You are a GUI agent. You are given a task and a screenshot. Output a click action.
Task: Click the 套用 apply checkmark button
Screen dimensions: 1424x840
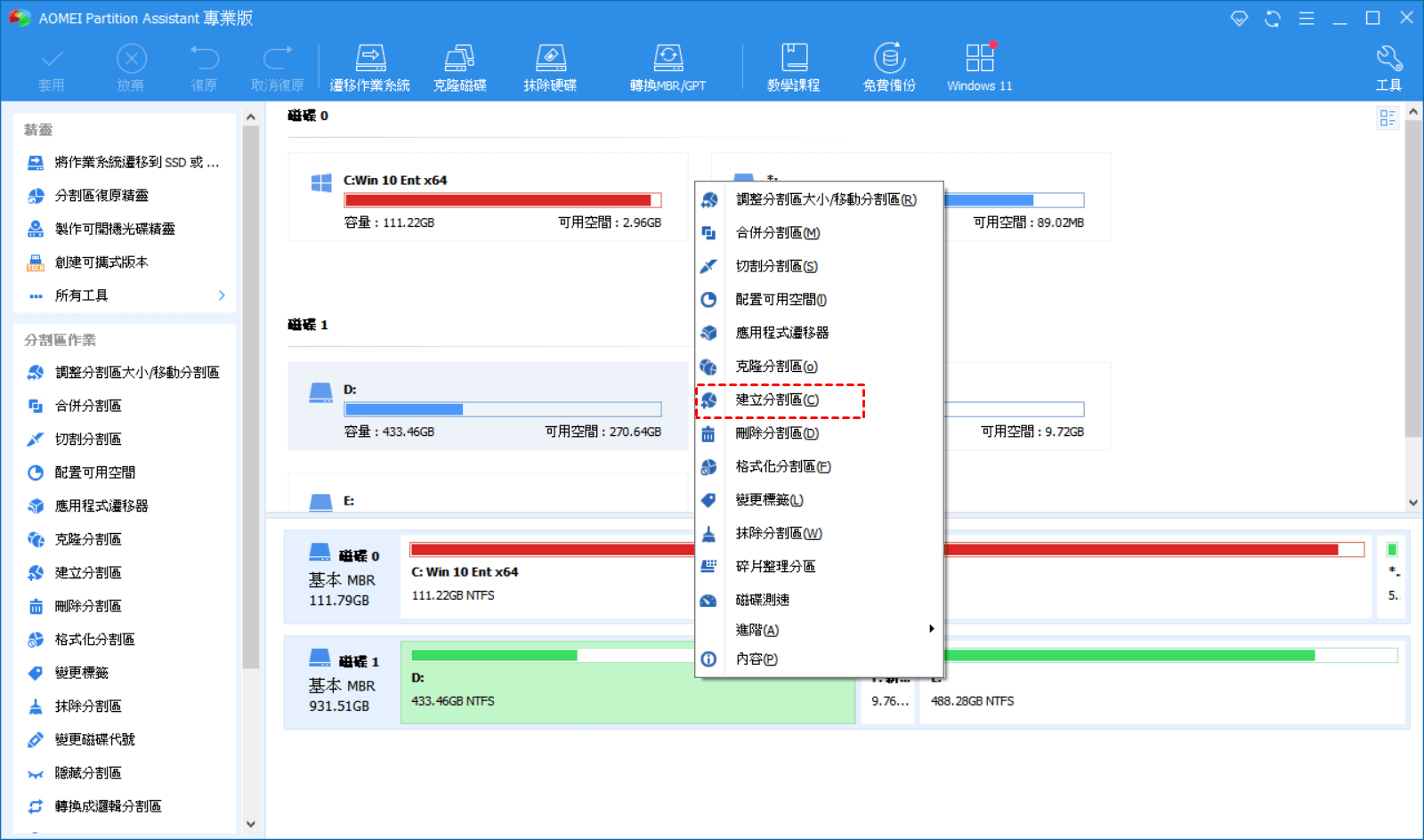[52, 69]
